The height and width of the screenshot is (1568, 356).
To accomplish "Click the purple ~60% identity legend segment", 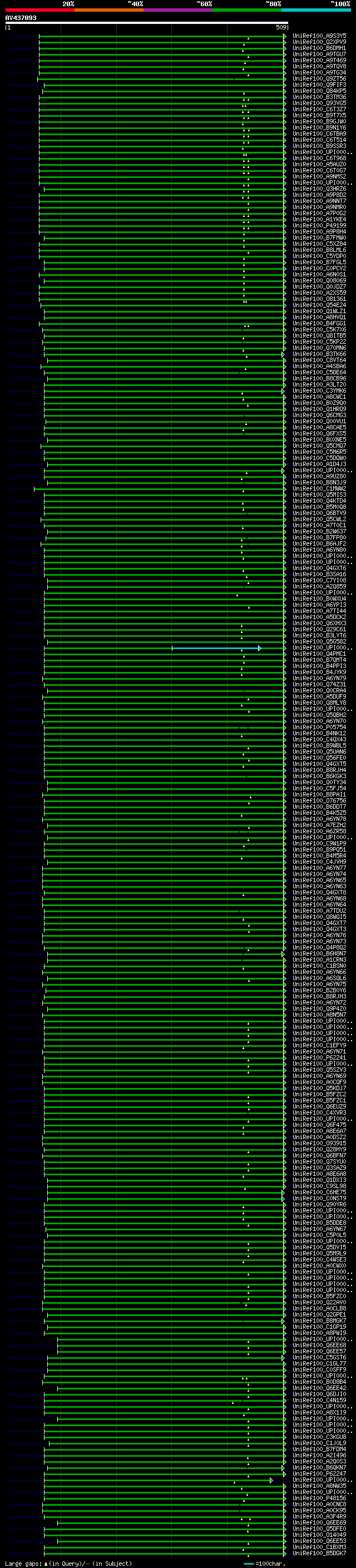I will 179,10.
